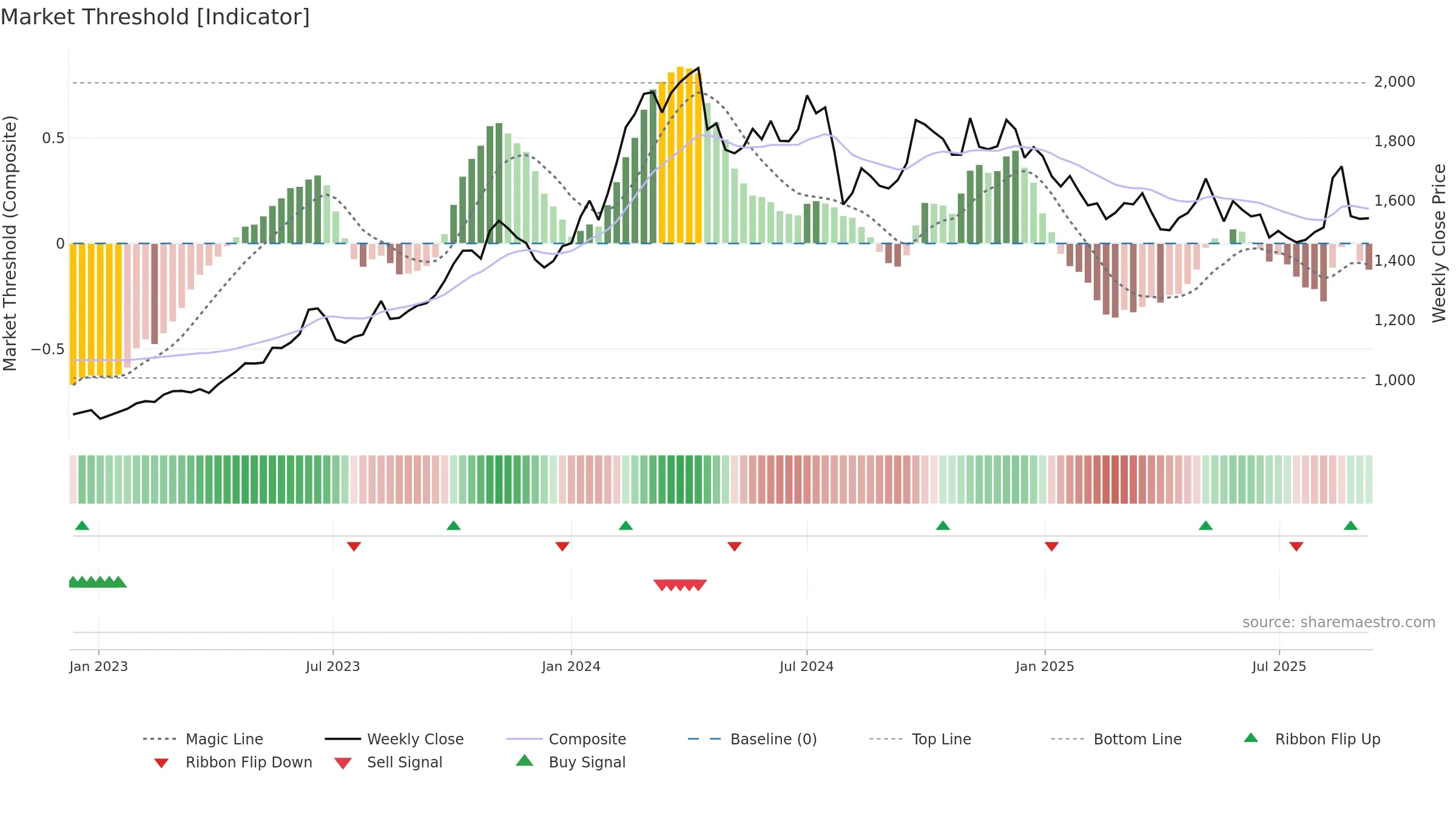
Task: Click the 1,800 price axis label
Action: [1394, 141]
